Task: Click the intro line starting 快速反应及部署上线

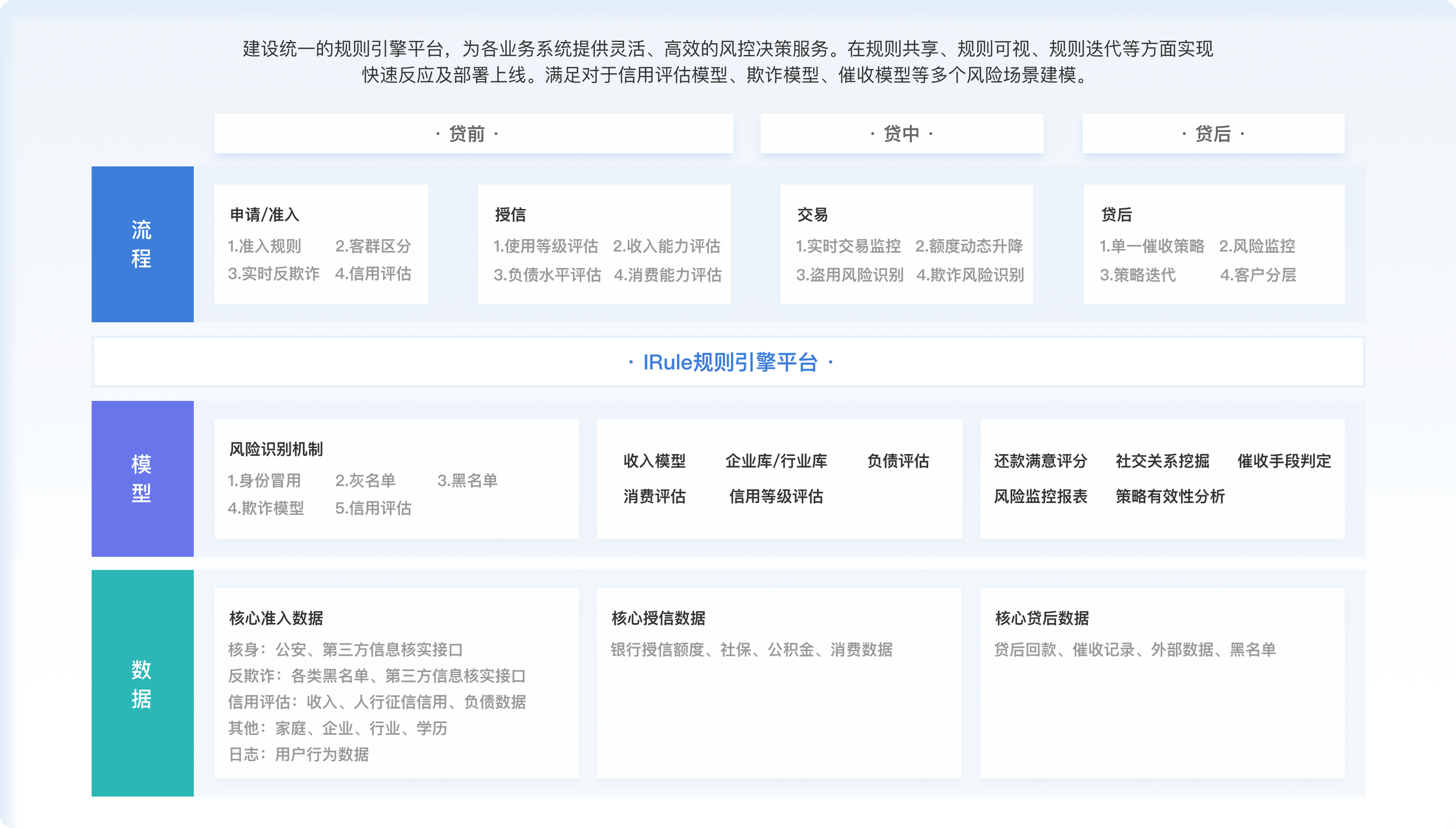Action: (x=727, y=75)
